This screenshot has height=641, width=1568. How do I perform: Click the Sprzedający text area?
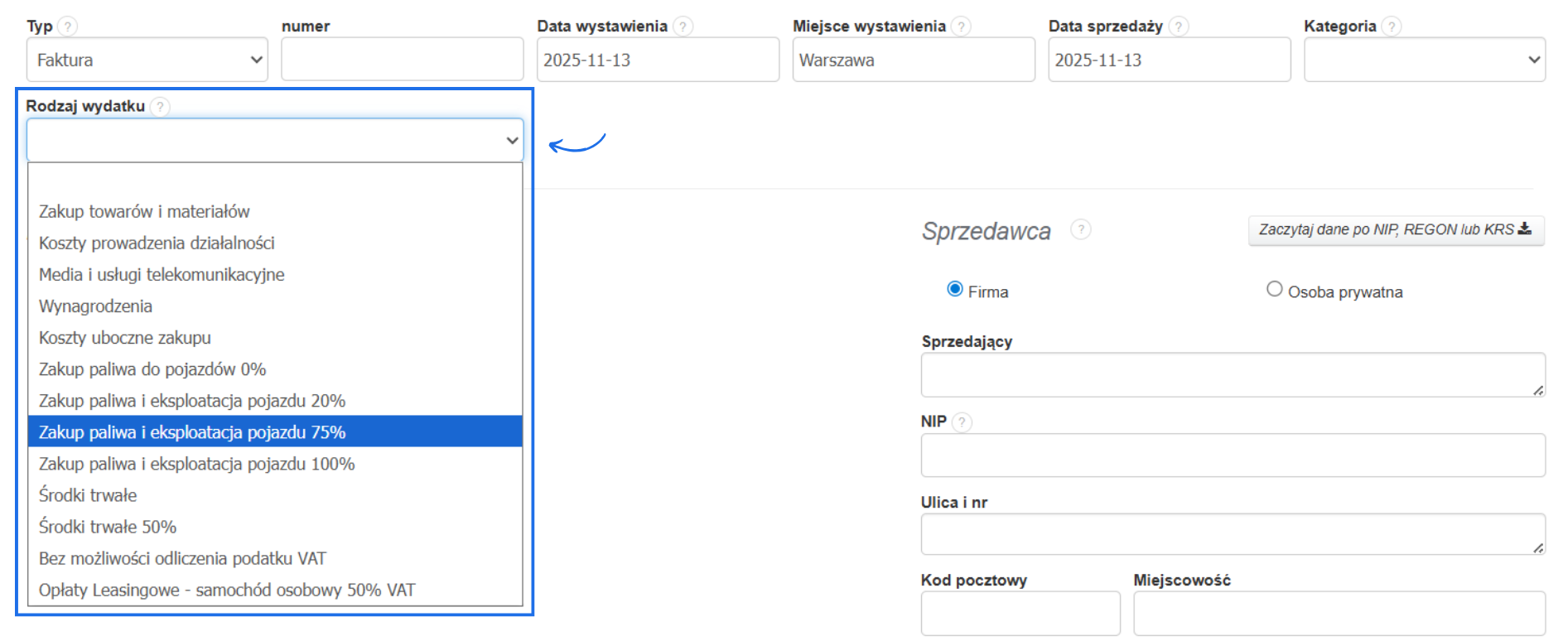point(1232,375)
